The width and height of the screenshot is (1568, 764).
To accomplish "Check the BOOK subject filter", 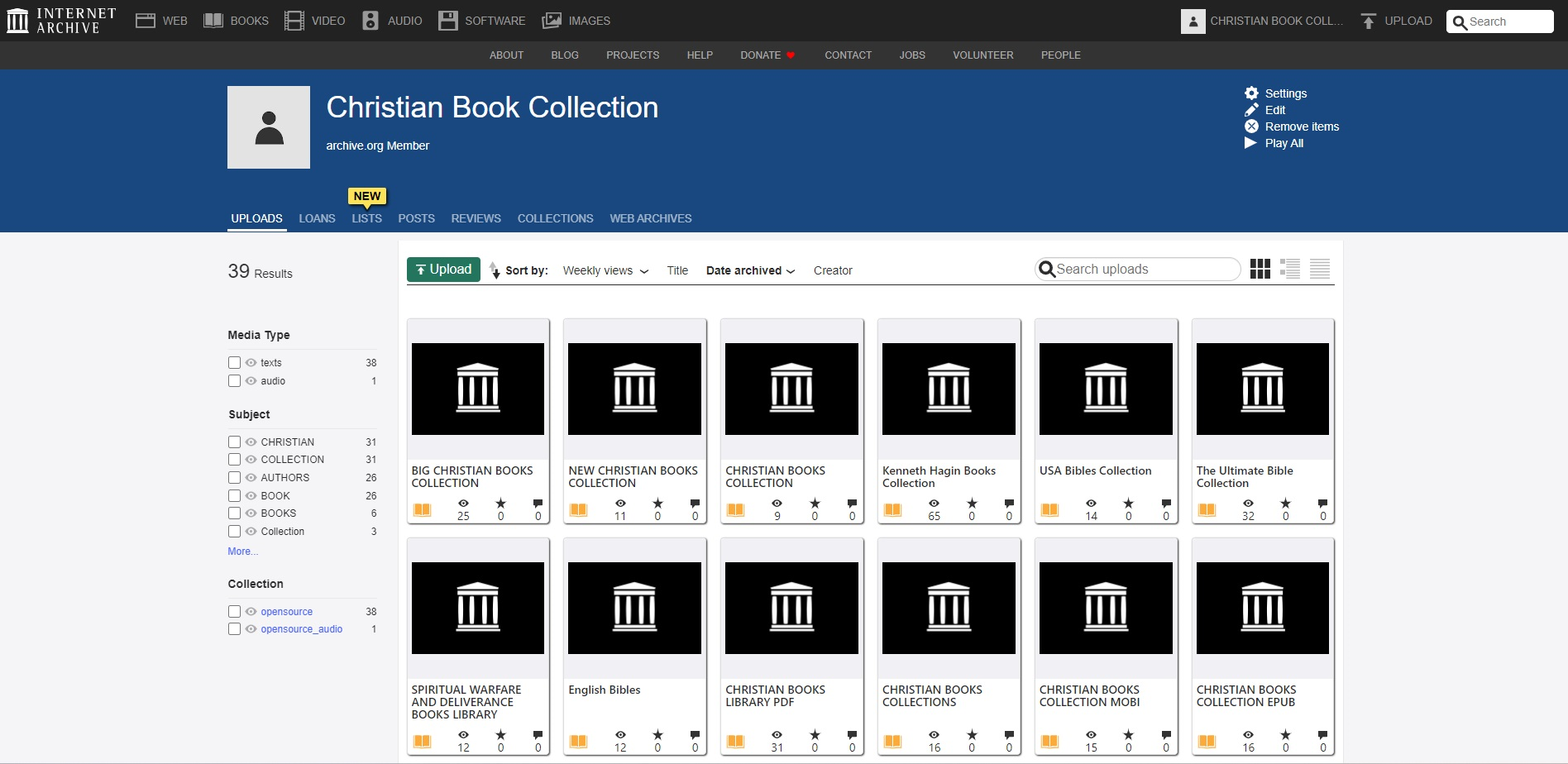I will 234,496.
